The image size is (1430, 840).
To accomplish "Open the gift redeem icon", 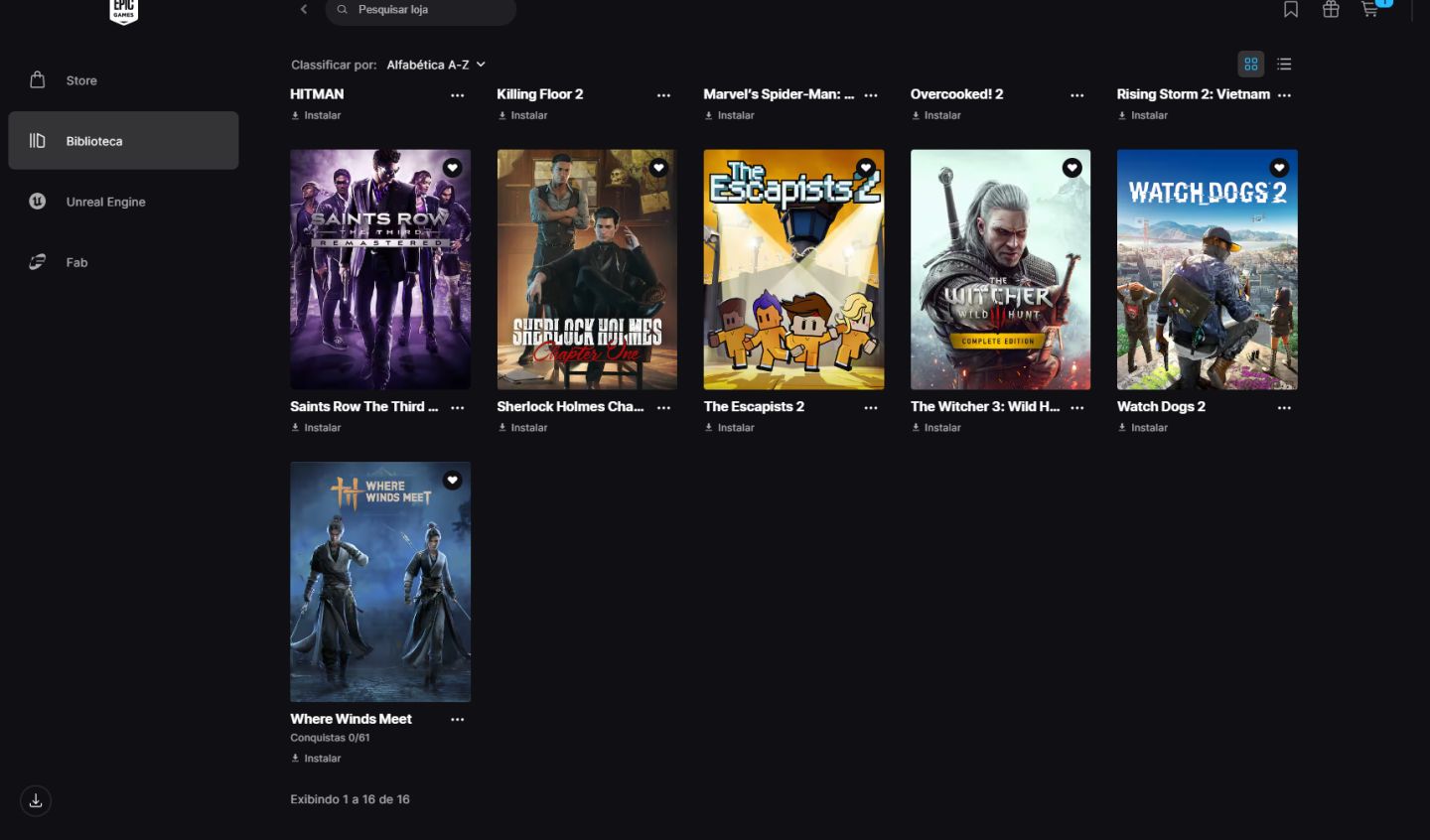I will 1331,10.
